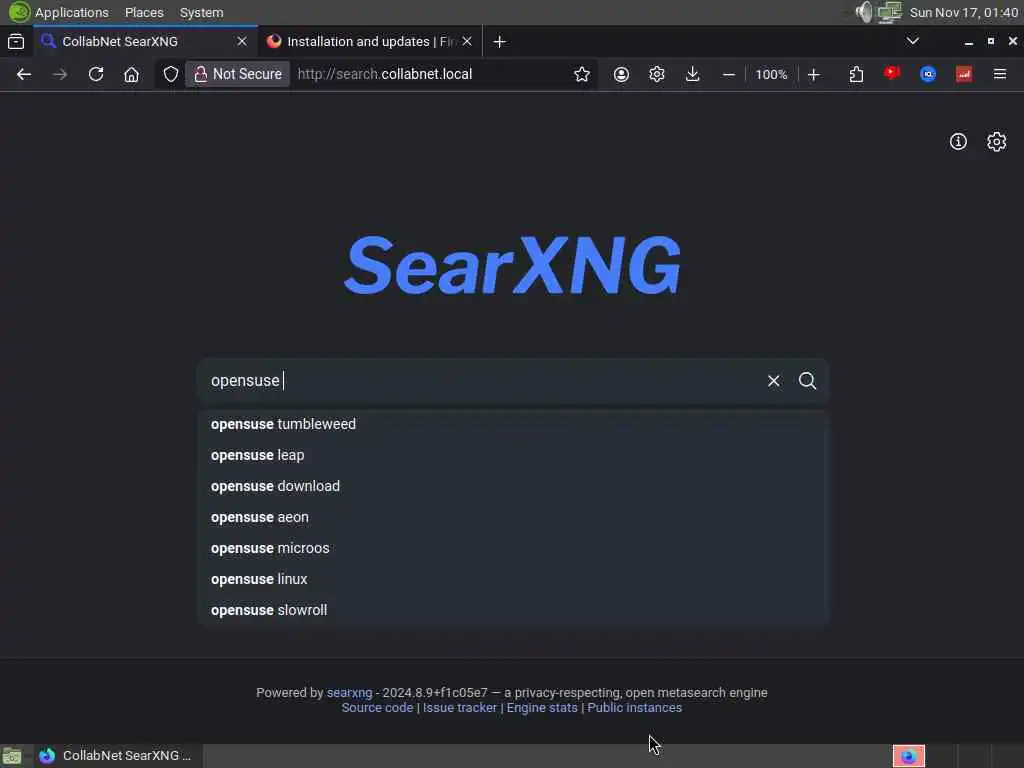Click the address bar URL
This screenshot has width=1024, height=768.
[385, 74]
